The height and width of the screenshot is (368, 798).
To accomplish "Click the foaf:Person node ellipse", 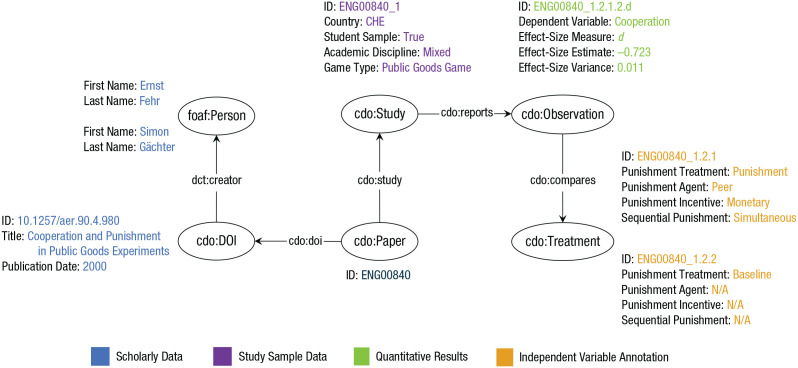I will tap(217, 116).
